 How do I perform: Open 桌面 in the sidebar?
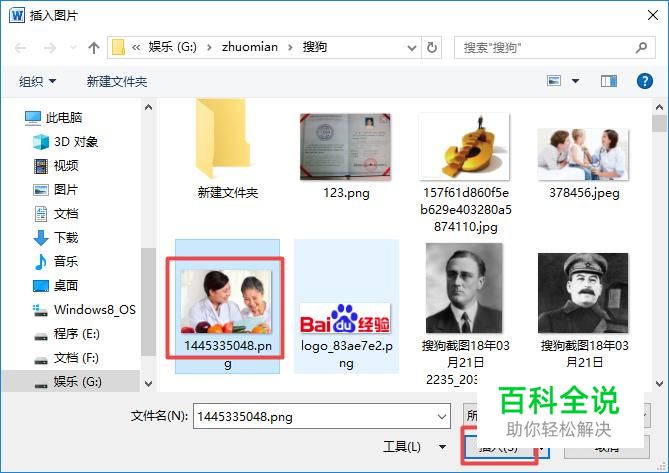click(55, 285)
